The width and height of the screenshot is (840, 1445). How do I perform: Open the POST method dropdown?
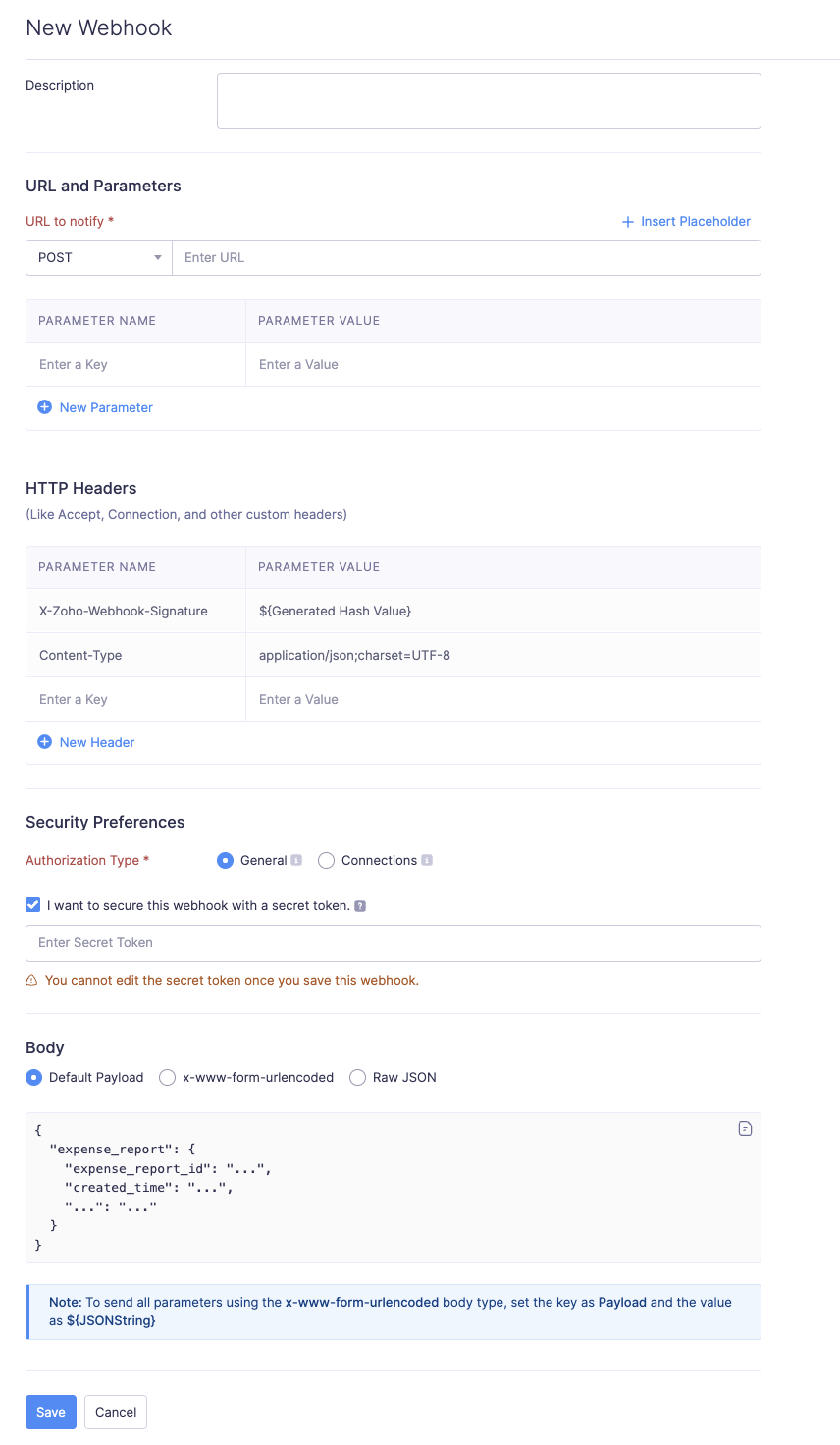click(98, 258)
